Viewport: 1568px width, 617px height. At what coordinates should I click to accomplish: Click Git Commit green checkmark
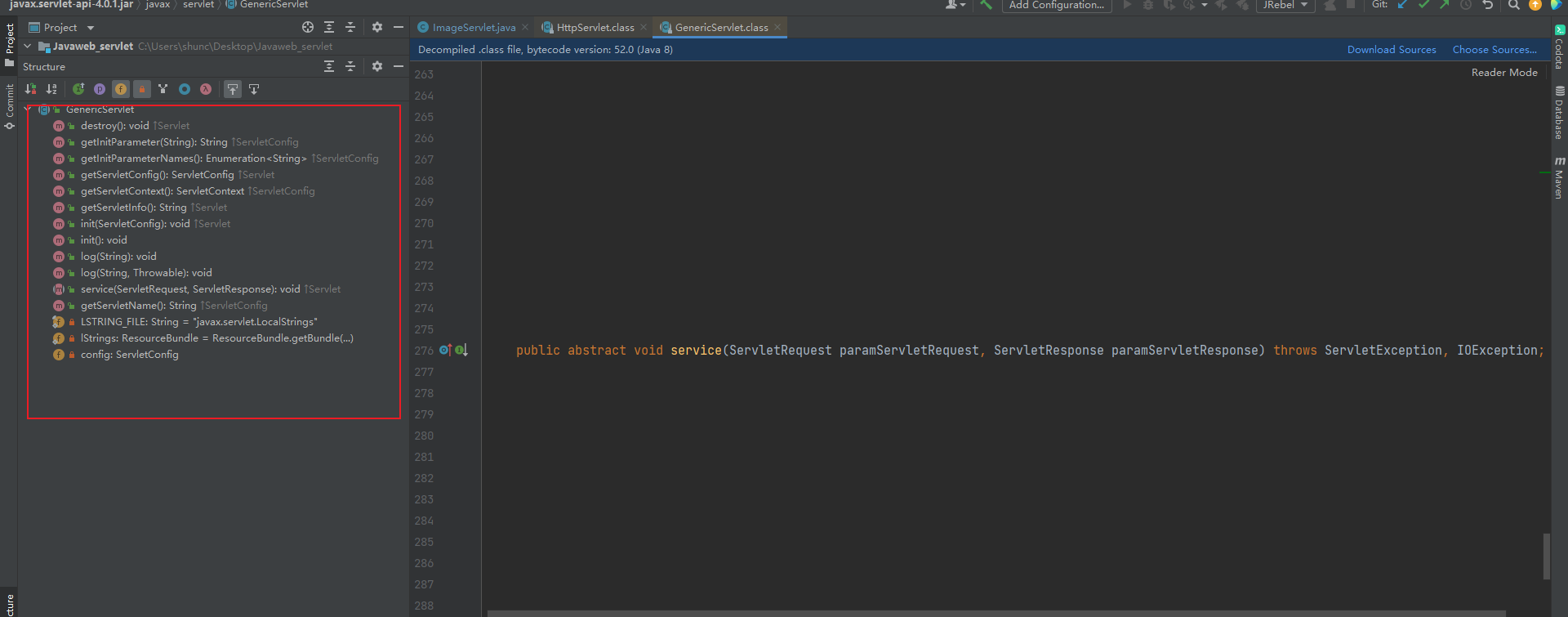[1424, 5]
